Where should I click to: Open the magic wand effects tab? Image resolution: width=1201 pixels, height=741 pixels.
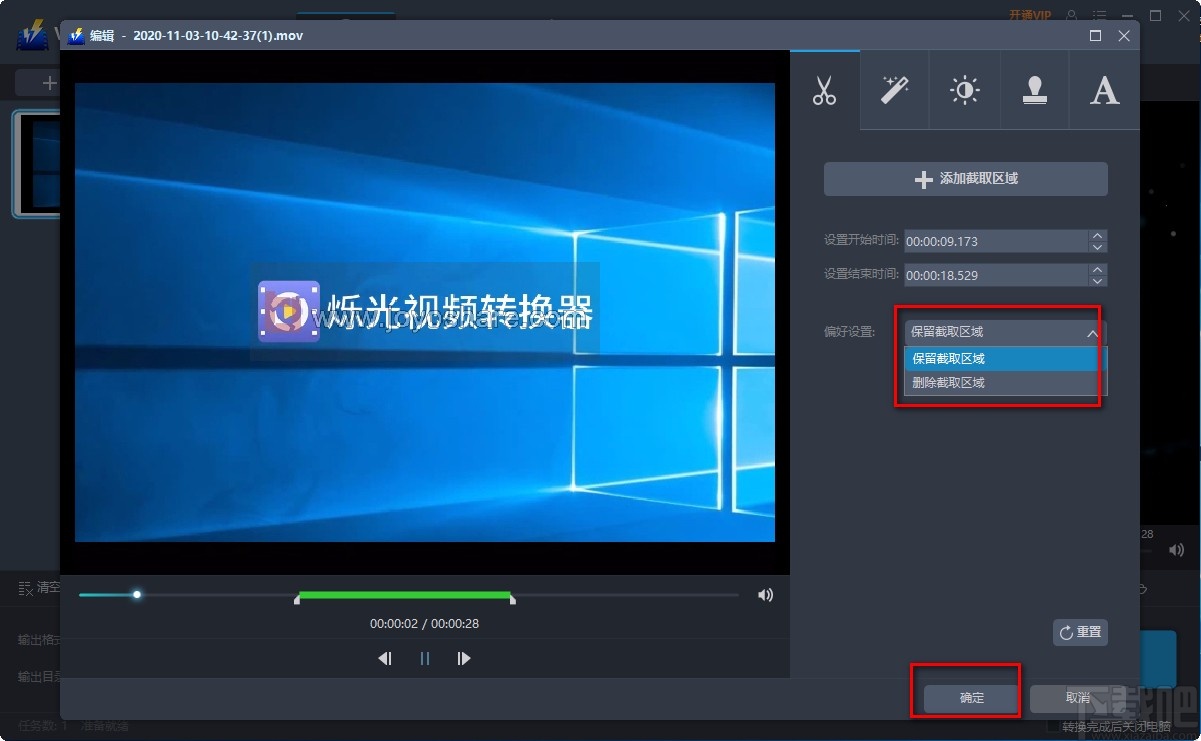coord(894,90)
